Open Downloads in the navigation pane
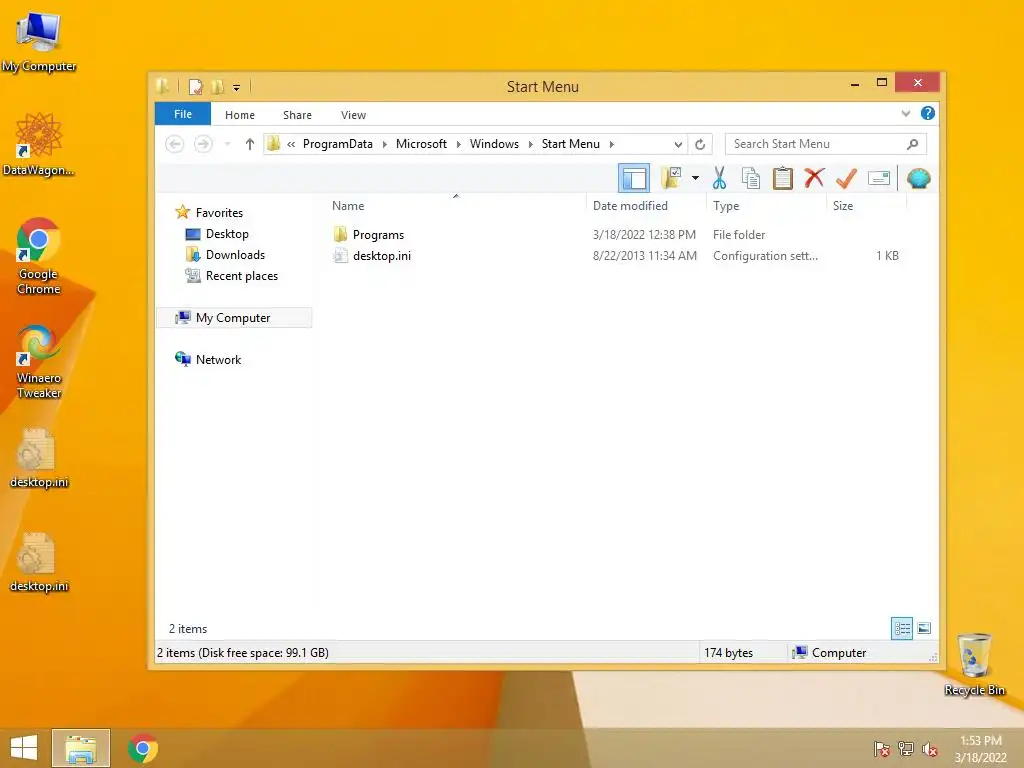The width and height of the screenshot is (1024, 768). 235,255
